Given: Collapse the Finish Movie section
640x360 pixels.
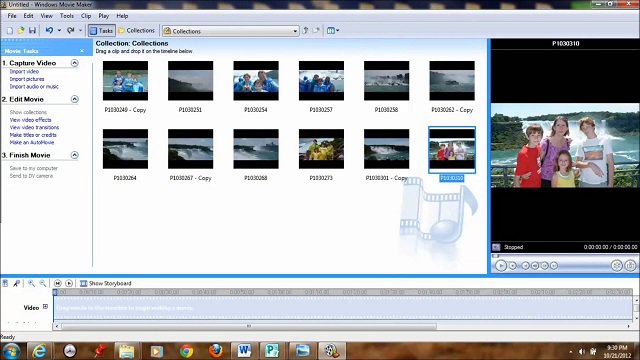Looking at the screenshot, I should tap(74, 155).
